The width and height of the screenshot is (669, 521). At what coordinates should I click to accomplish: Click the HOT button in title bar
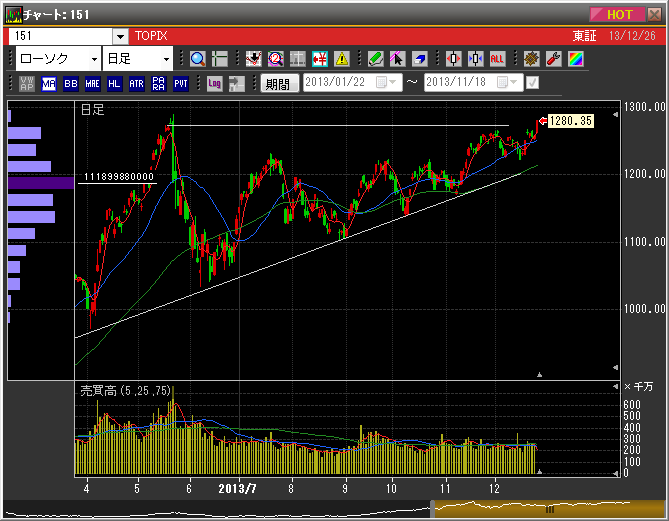coord(618,15)
